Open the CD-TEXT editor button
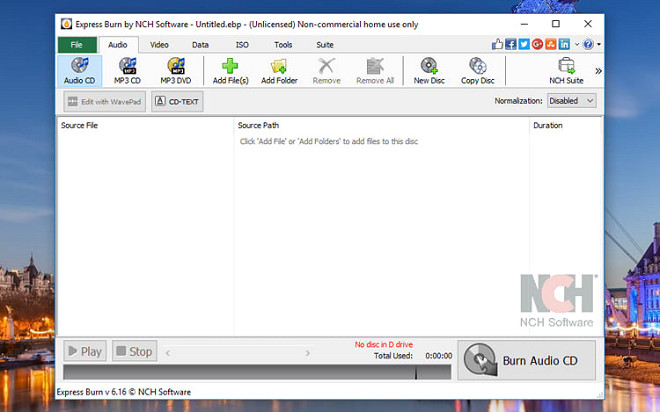 [x=177, y=101]
